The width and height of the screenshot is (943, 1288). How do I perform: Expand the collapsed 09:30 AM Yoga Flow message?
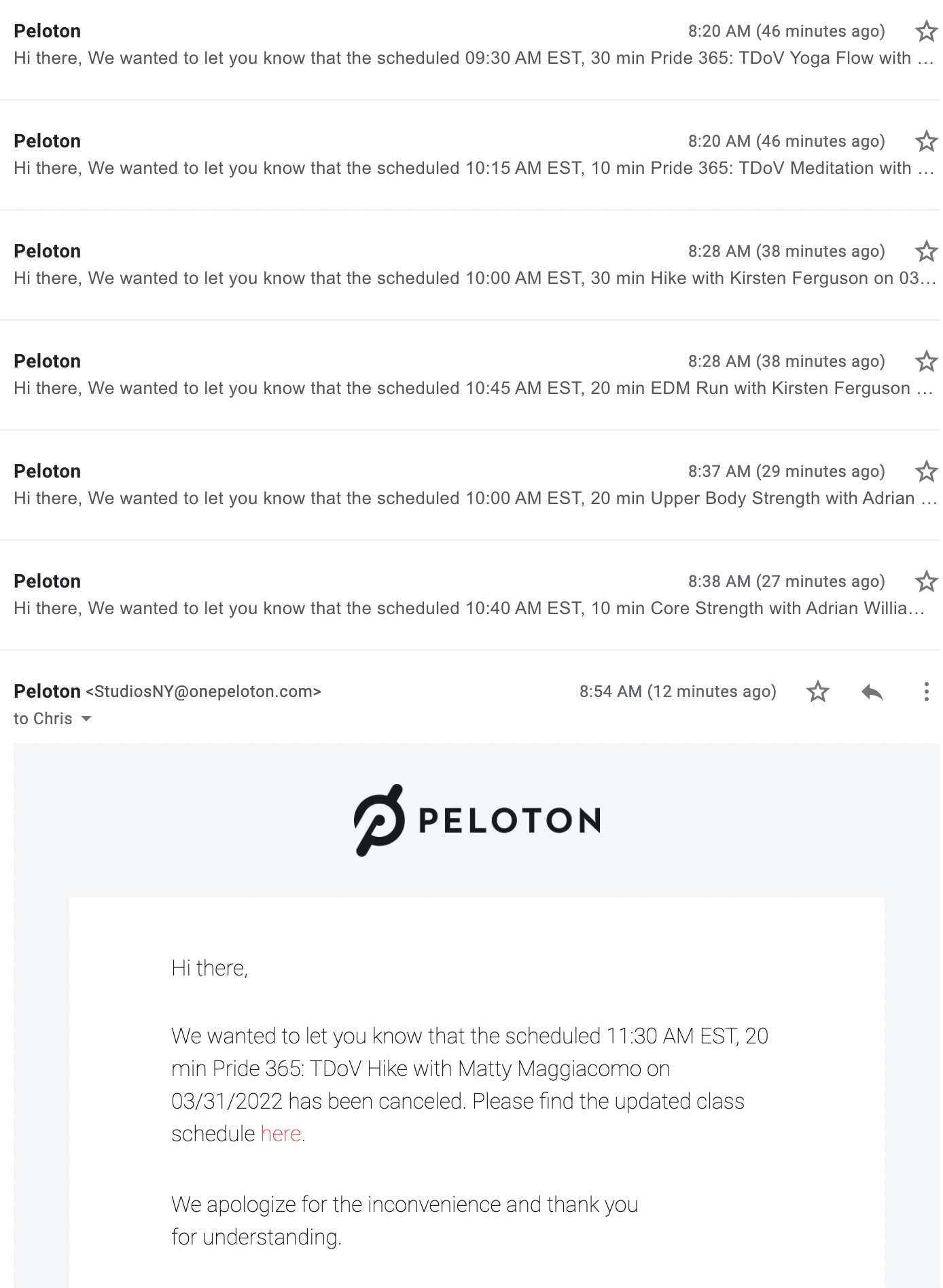click(470, 45)
